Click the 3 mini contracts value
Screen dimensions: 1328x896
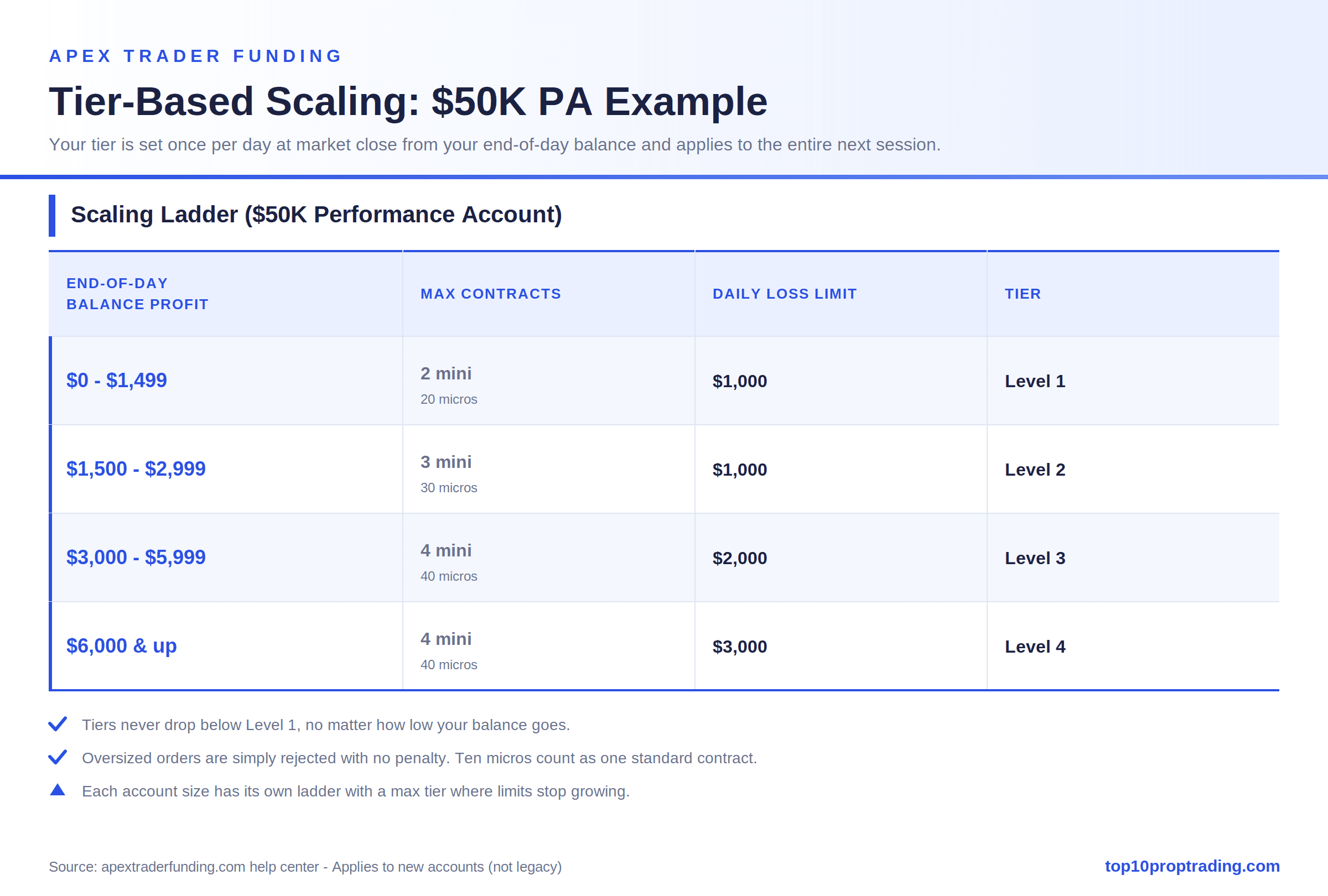(x=447, y=462)
